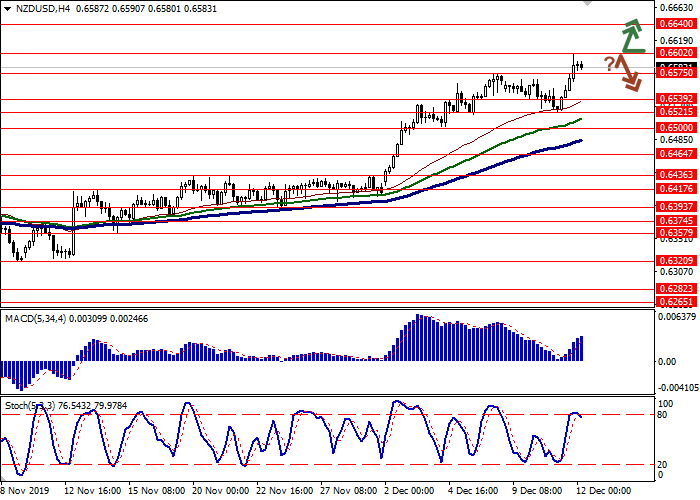This screenshot has width=700, height=500.
Task: Click the 0.6265 bottom price label
Action: click(x=674, y=300)
